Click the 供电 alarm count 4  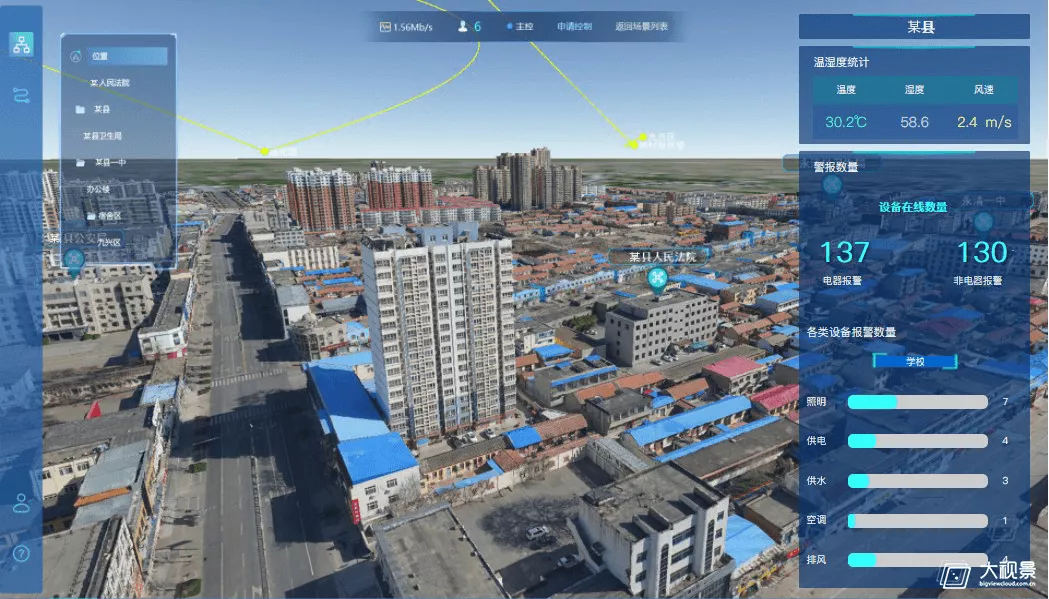pos(1005,441)
